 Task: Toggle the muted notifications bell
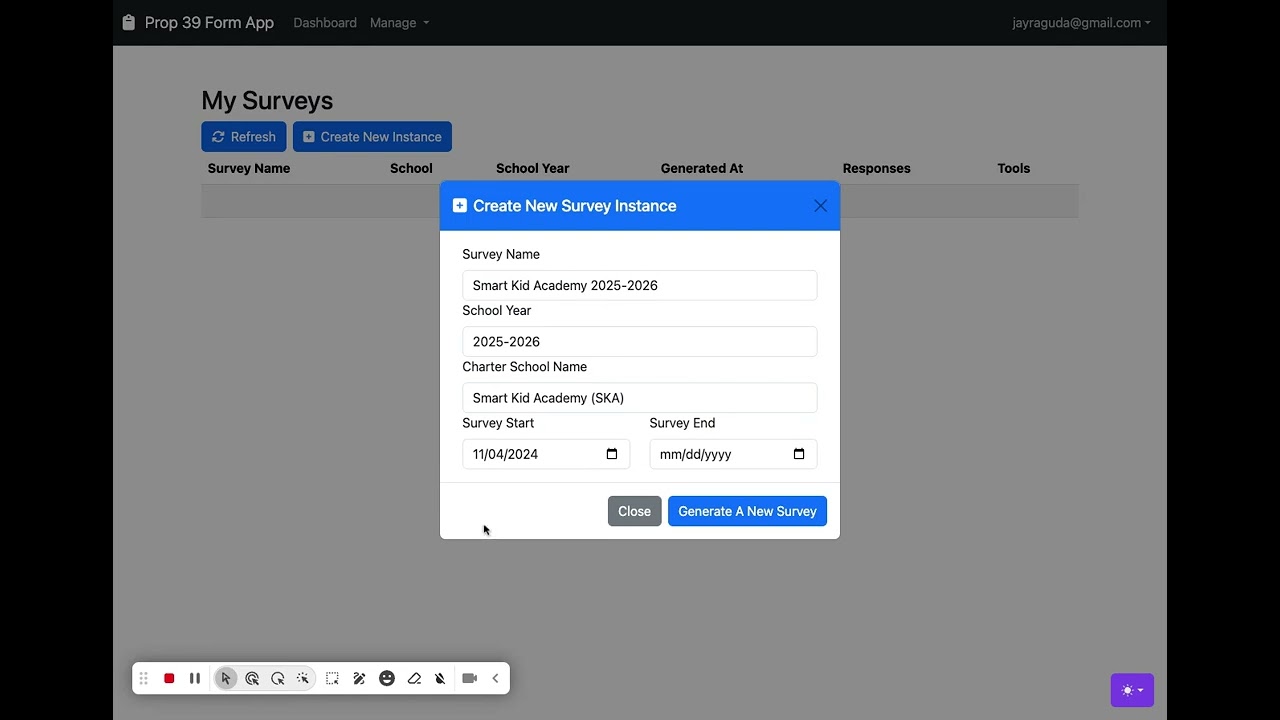pos(440,678)
